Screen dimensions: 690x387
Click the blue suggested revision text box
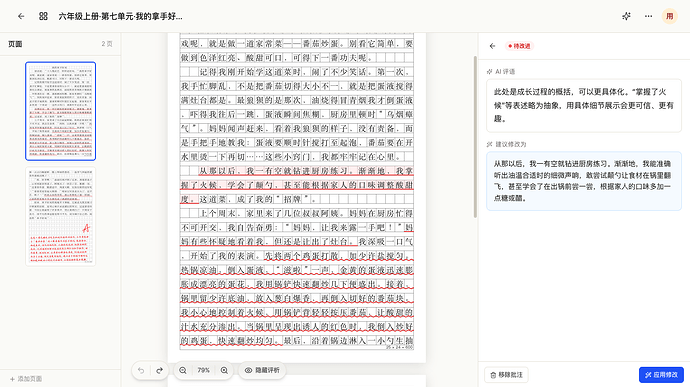pos(584,181)
